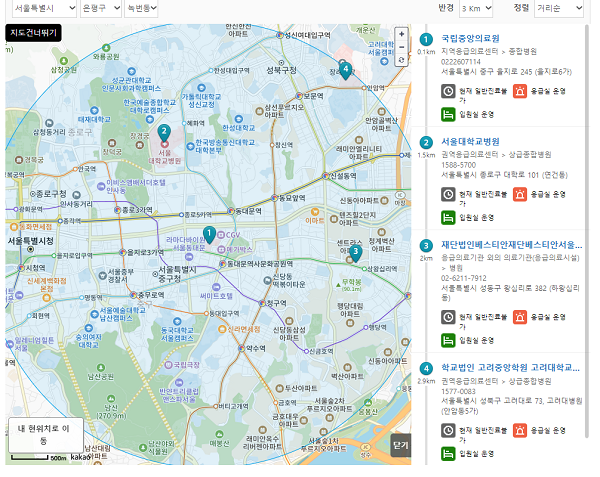This screenshot has width=600, height=477.
Task: Click inpatient bed icon under 서울대학교병원
Action: [448, 218]
